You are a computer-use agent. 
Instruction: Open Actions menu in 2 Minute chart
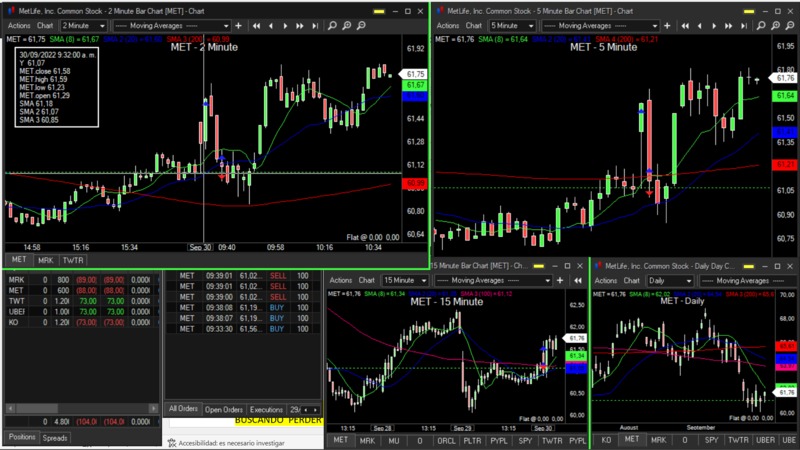[x=20, y=24]
